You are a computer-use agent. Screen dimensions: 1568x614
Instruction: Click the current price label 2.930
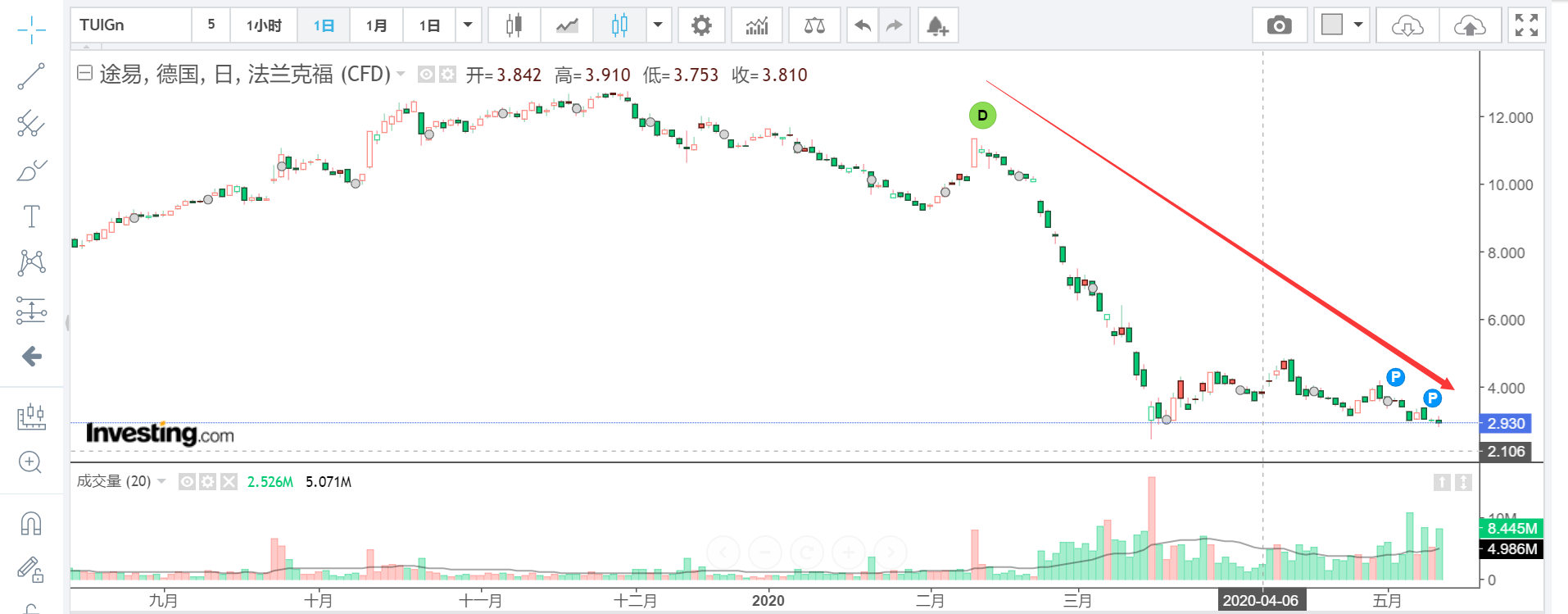(x=1505, y=424)
